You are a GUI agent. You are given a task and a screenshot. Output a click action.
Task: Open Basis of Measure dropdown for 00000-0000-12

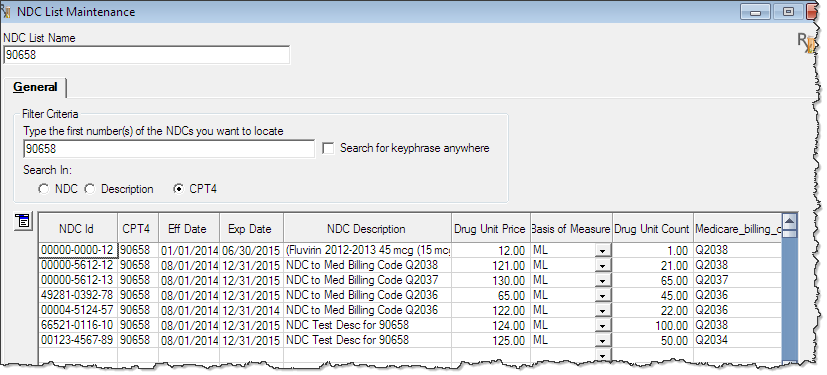coord(603,252)
